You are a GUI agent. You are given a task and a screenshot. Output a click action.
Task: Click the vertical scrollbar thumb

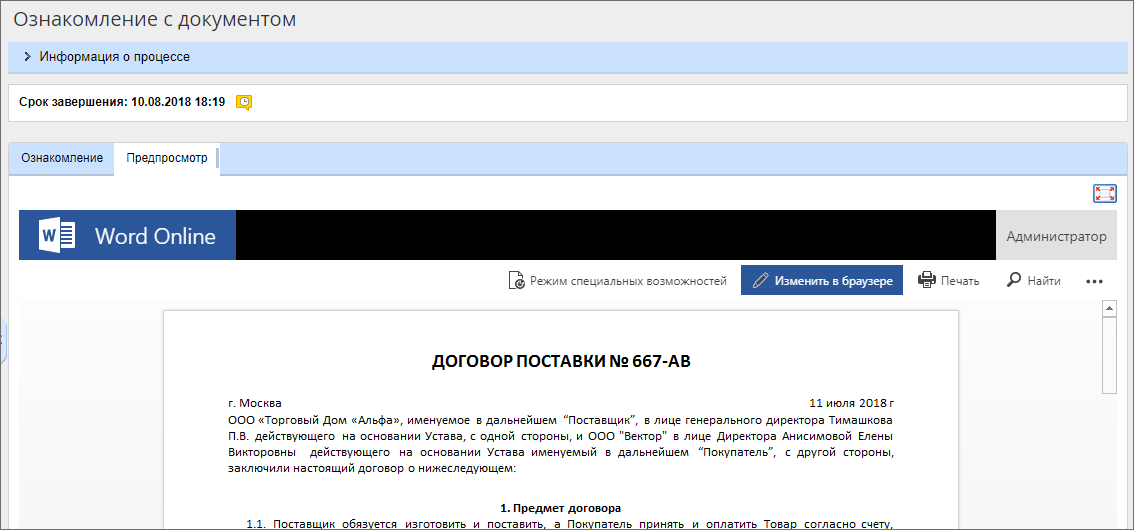1109,356
